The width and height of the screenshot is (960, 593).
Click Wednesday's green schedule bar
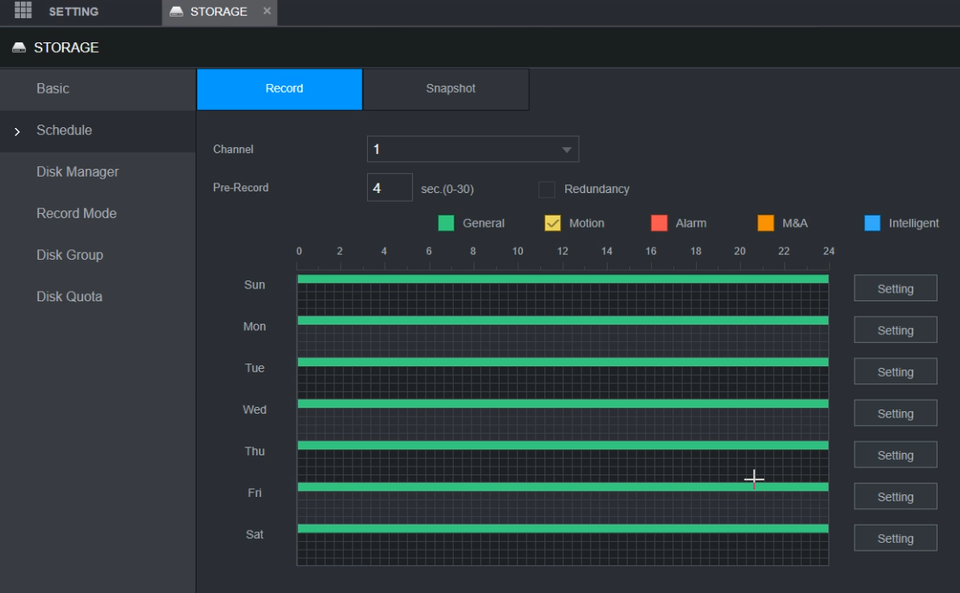pos(562,404)
